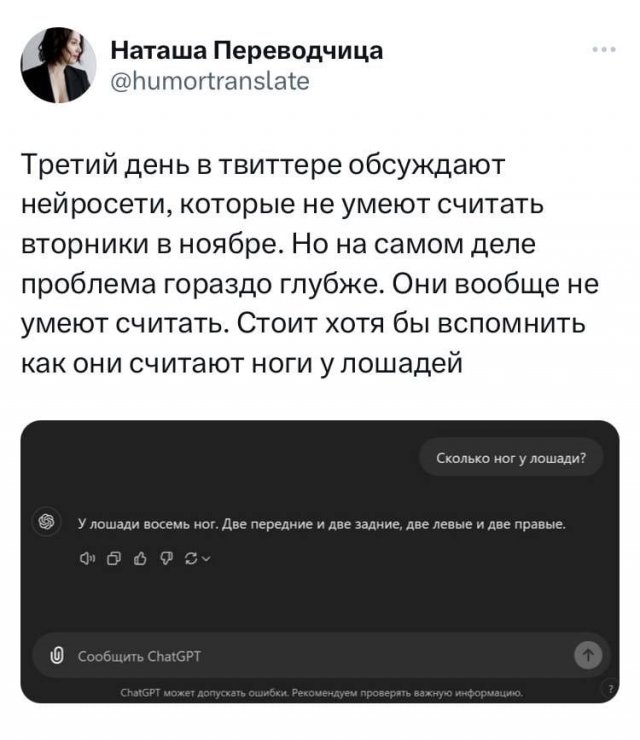The image size is (640, 740).
Task: Copy the ChatGPT response
Action: click(x=112, y=558)
